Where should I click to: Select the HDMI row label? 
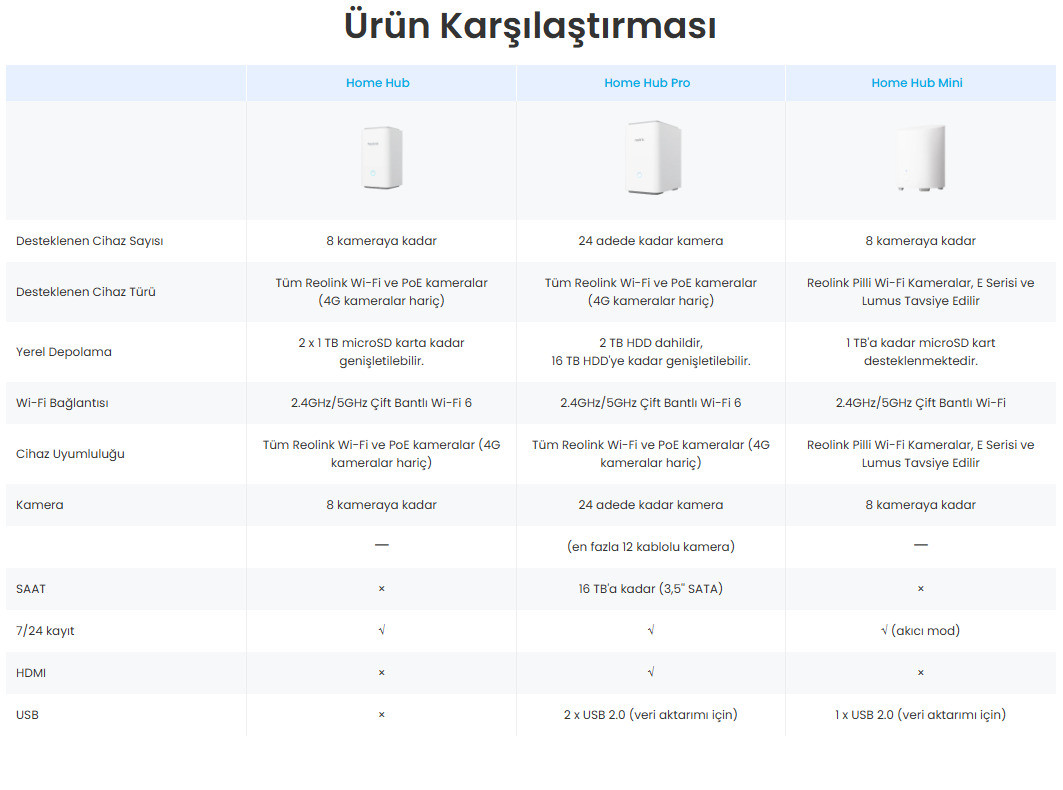(31, 673)
